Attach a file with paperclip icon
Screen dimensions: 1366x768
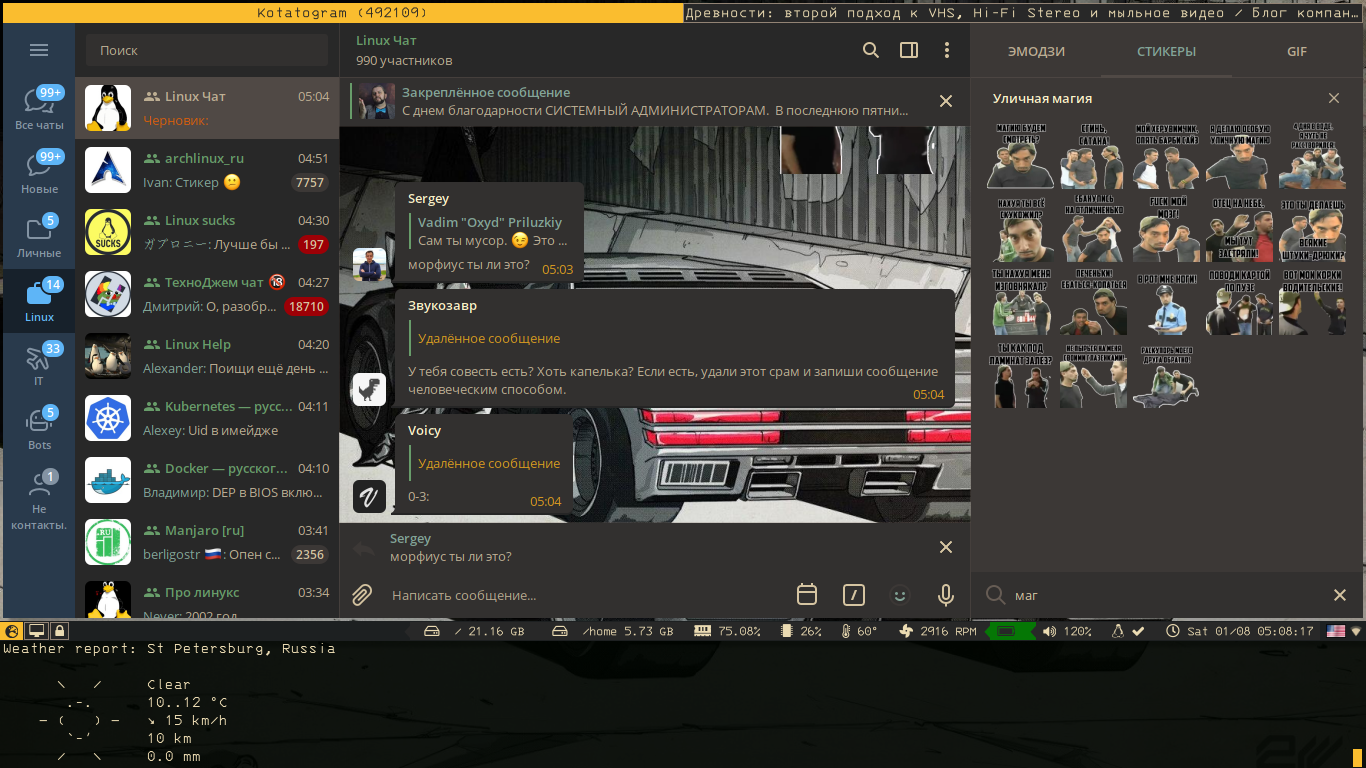click(x=362, y=595)
